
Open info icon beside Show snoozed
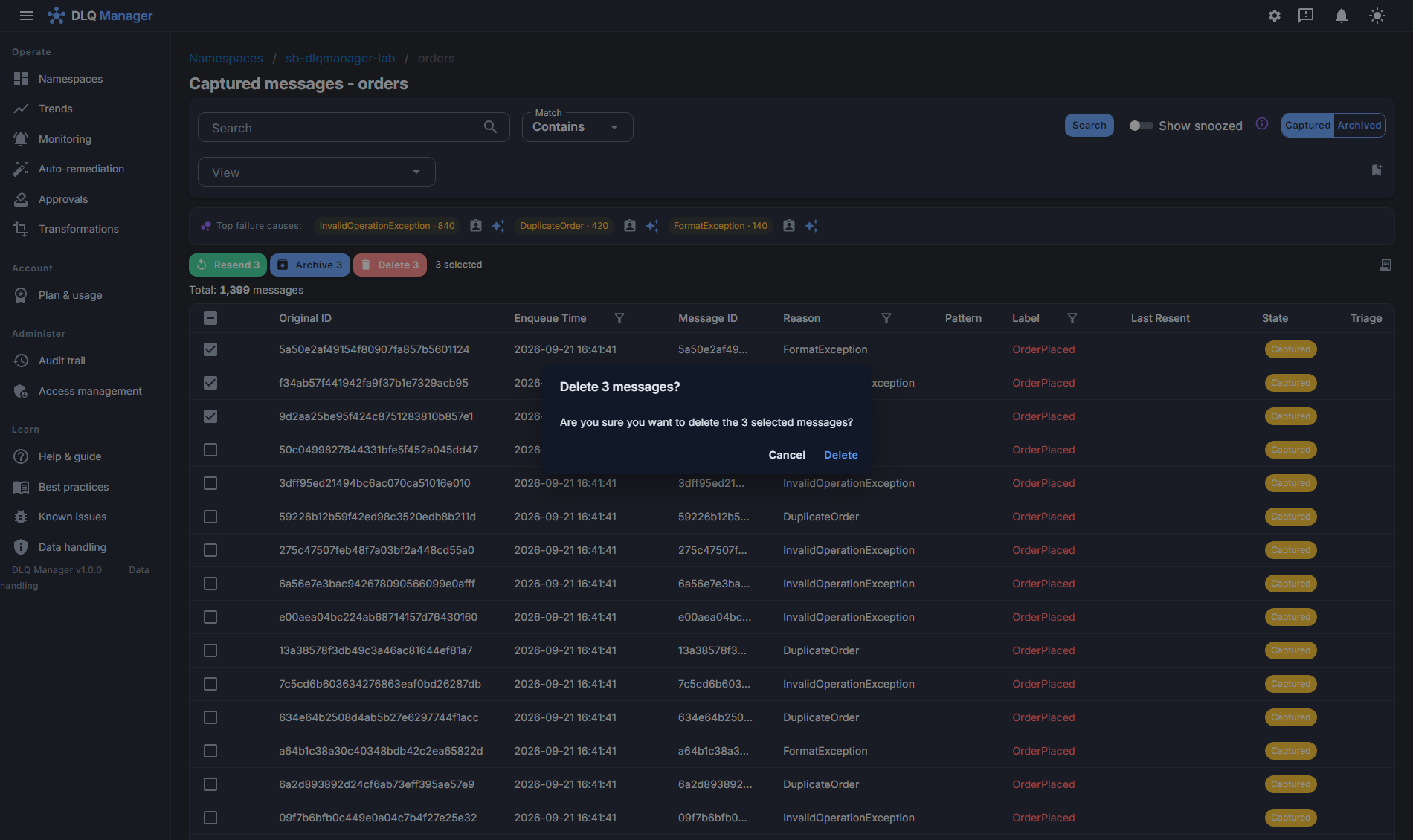(x=1262, y=124)
